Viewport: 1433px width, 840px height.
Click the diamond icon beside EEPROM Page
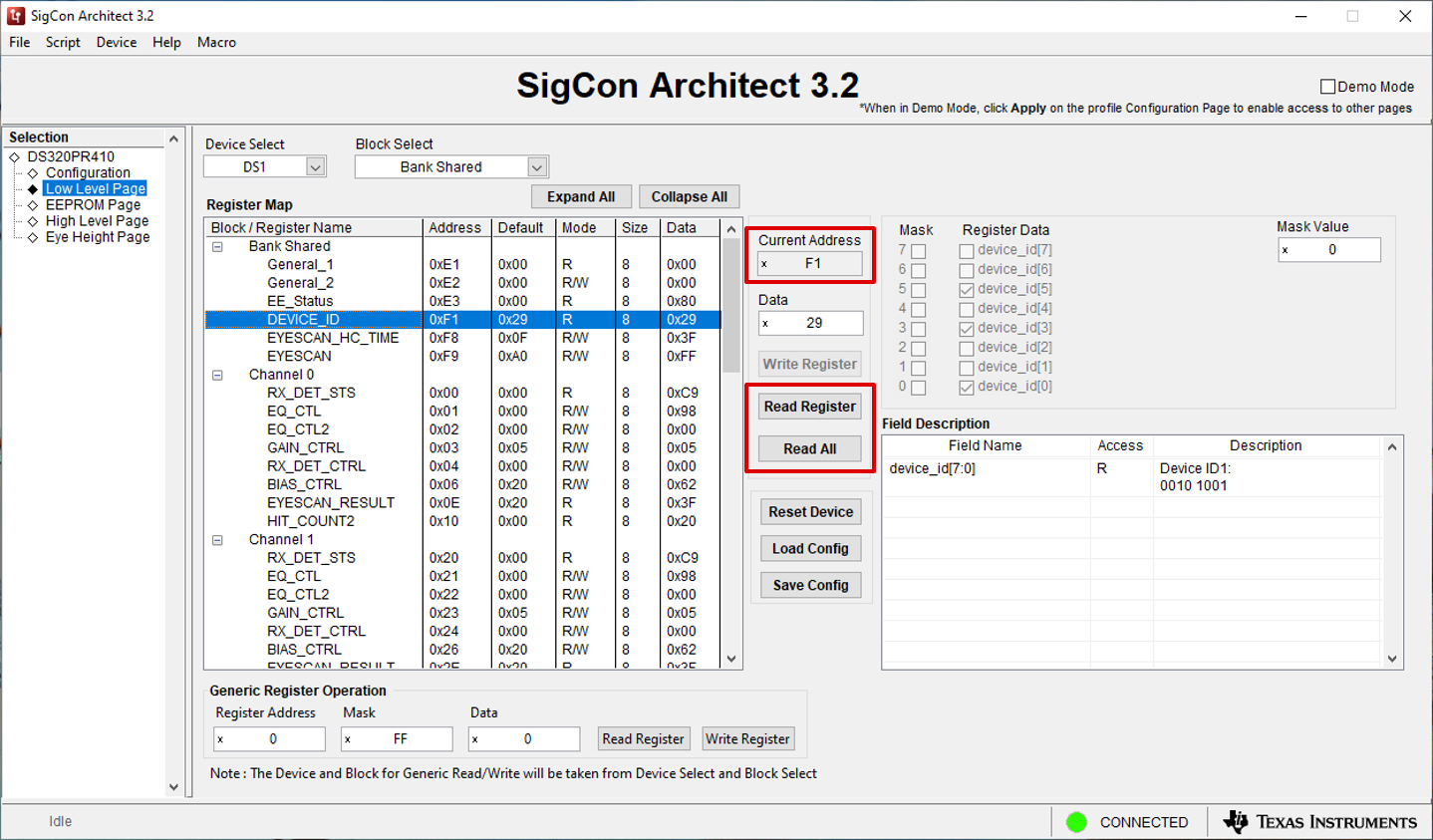point(33,205)
